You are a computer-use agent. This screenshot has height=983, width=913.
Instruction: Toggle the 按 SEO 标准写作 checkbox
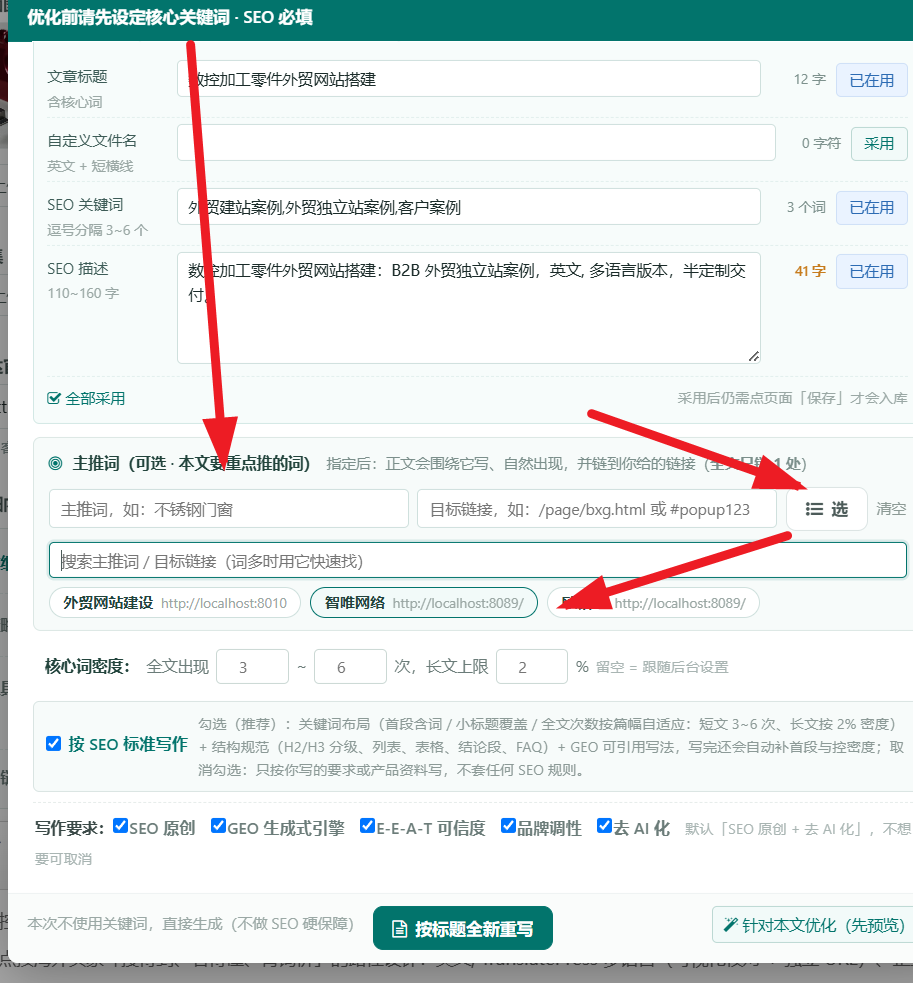[54, 744]
